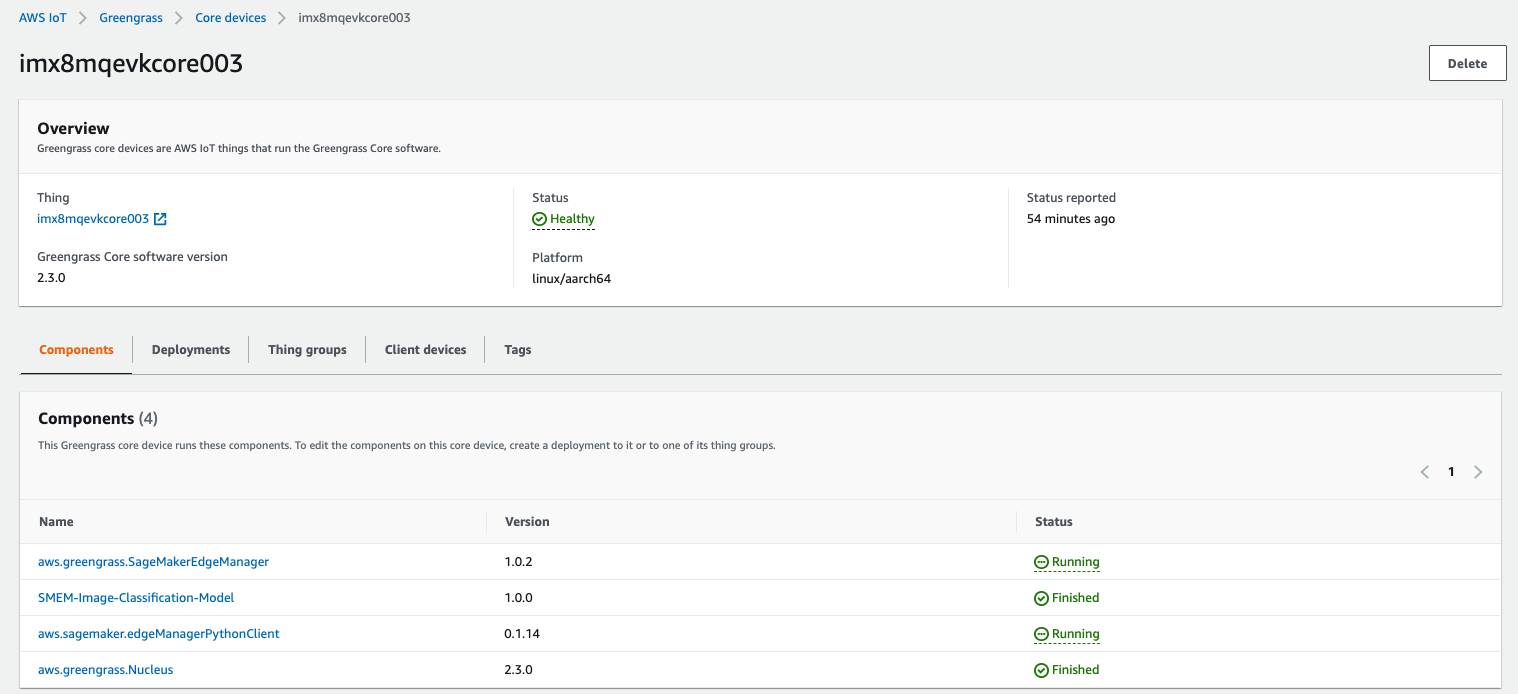Click the Running icon for SageMakerEdgeManager
The width and height of the screenshot is (1518, 694).
(x=1041, y=562)
